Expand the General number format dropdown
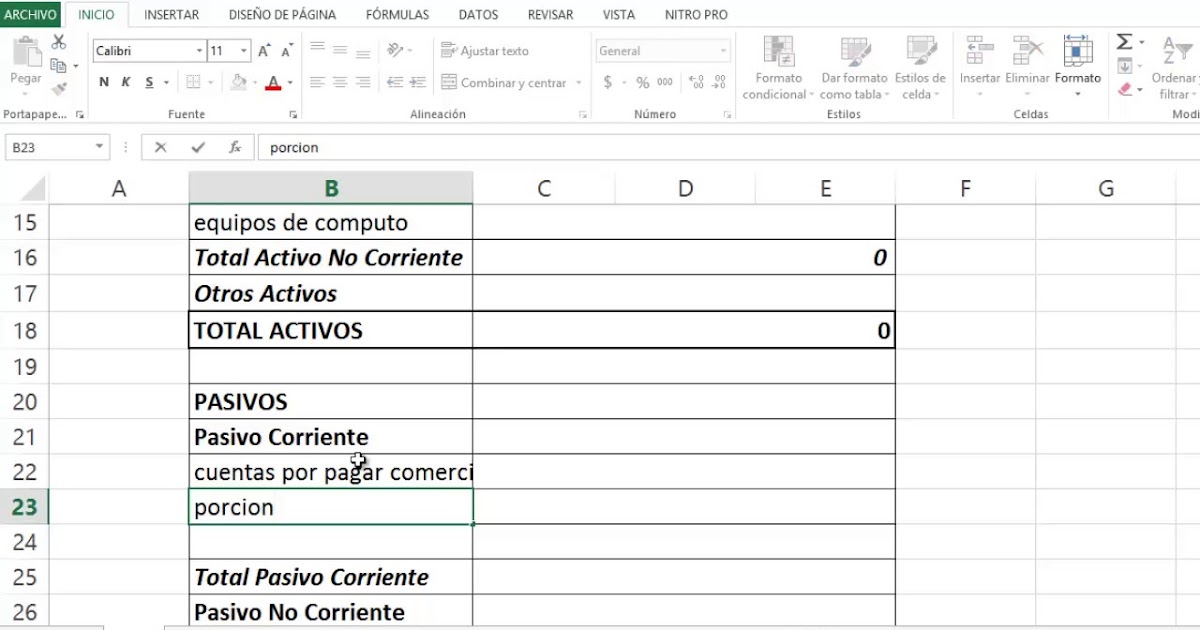The width and height of the screenshot is (1200, 630). (x=722, y=50)
